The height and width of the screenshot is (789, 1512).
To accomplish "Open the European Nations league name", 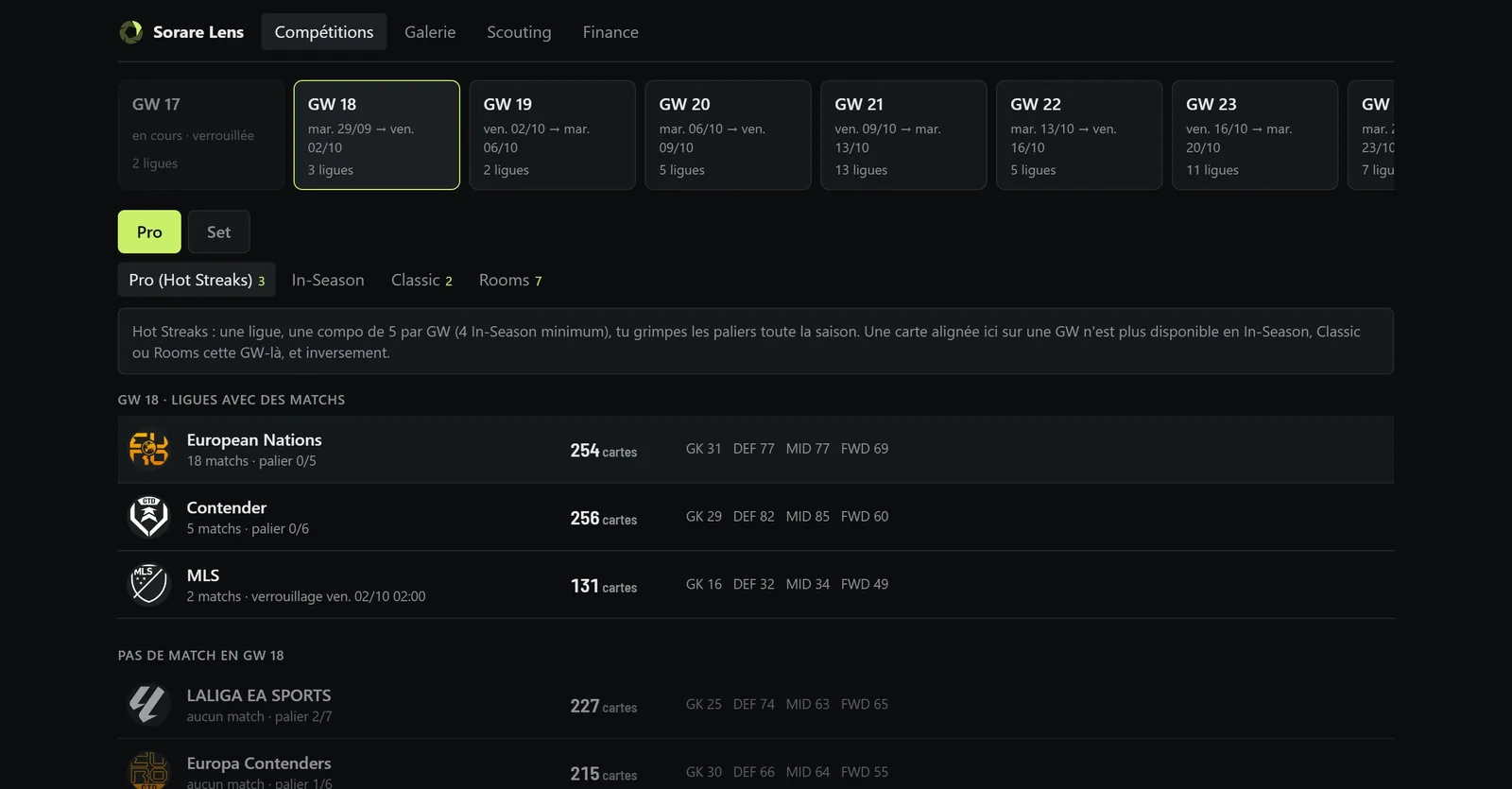I will point(254,440).
